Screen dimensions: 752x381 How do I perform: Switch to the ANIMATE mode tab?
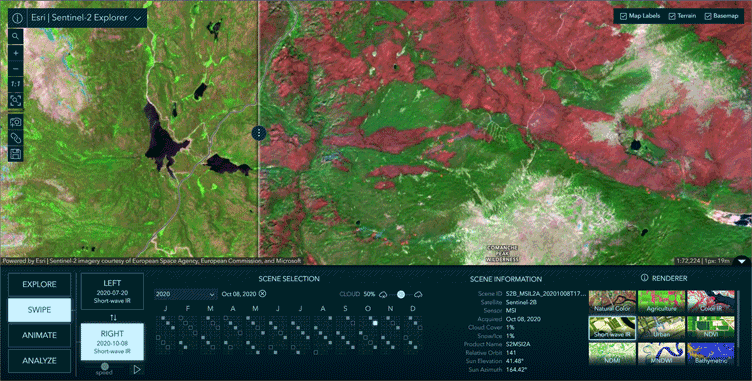(x=39, y=335)
